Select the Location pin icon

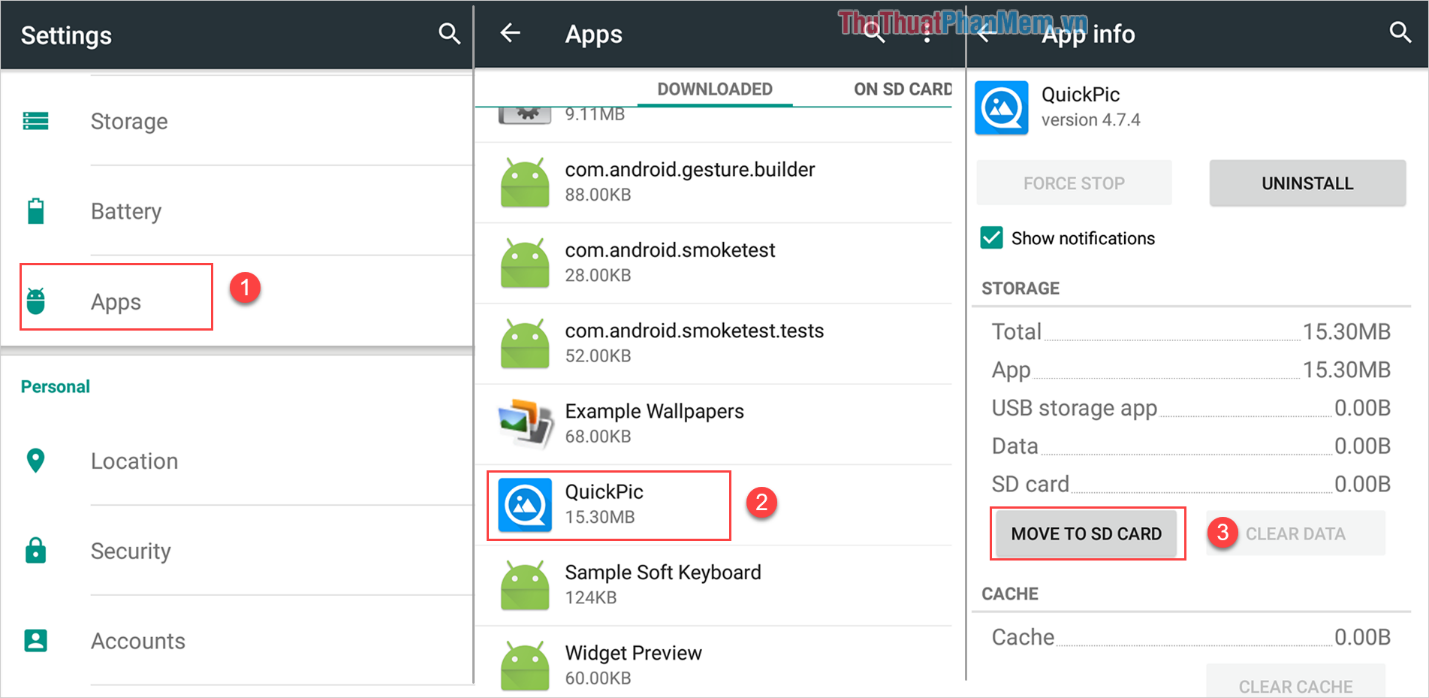coord(36,460)
